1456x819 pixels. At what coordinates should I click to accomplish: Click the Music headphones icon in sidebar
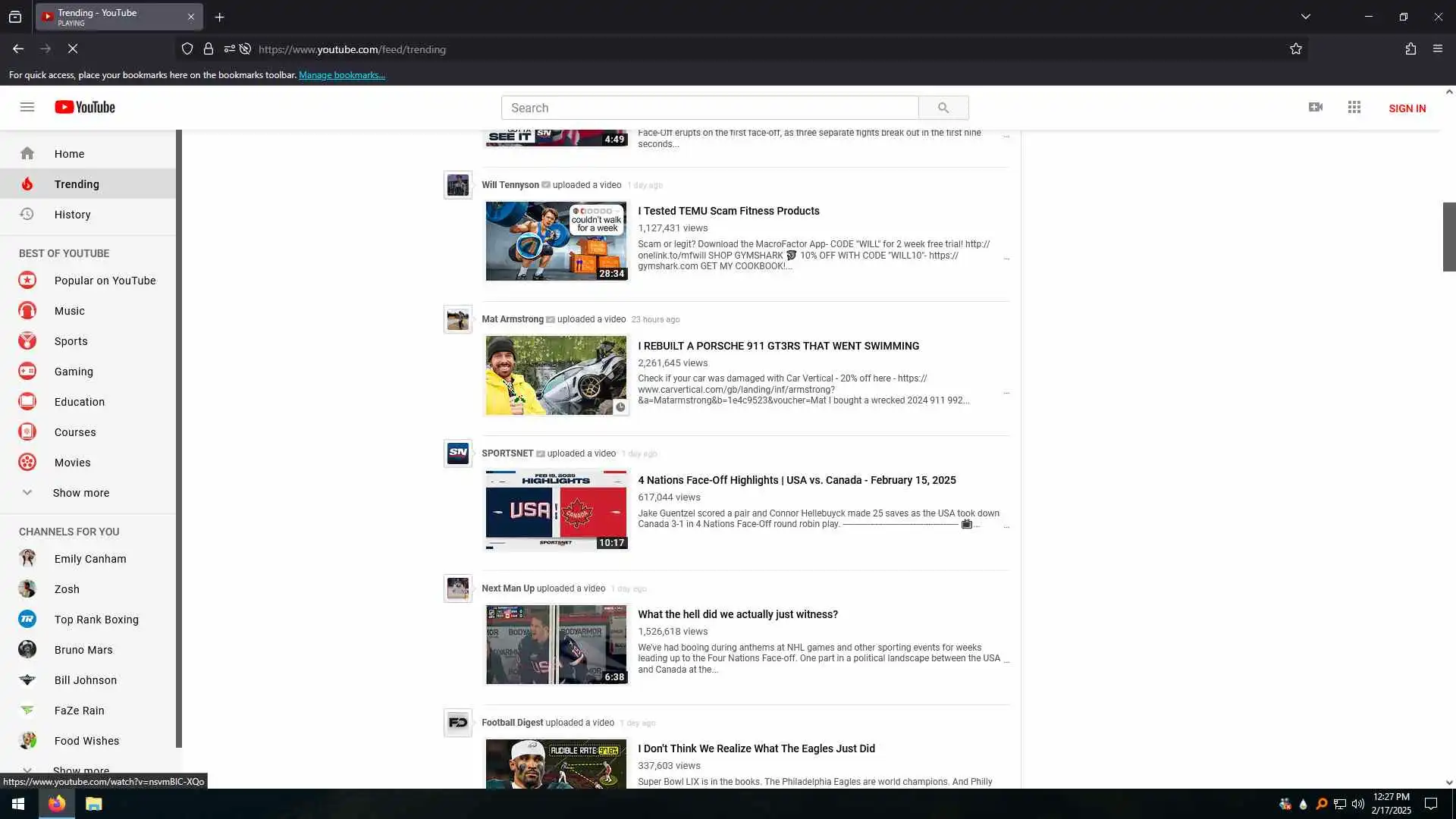(27, 311)
